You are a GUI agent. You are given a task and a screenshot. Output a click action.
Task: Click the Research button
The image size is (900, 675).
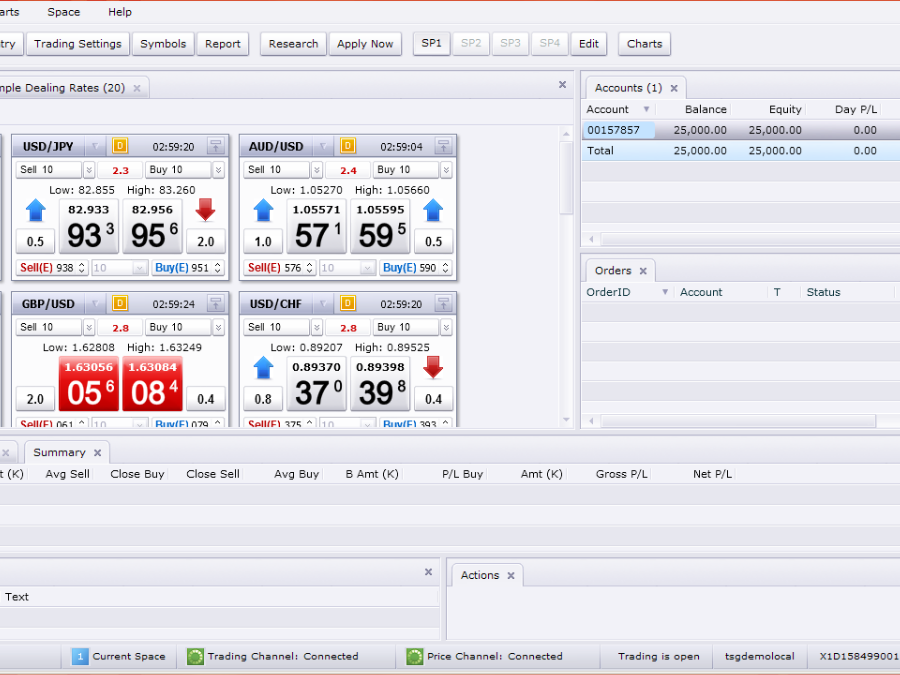click(293, 44)
